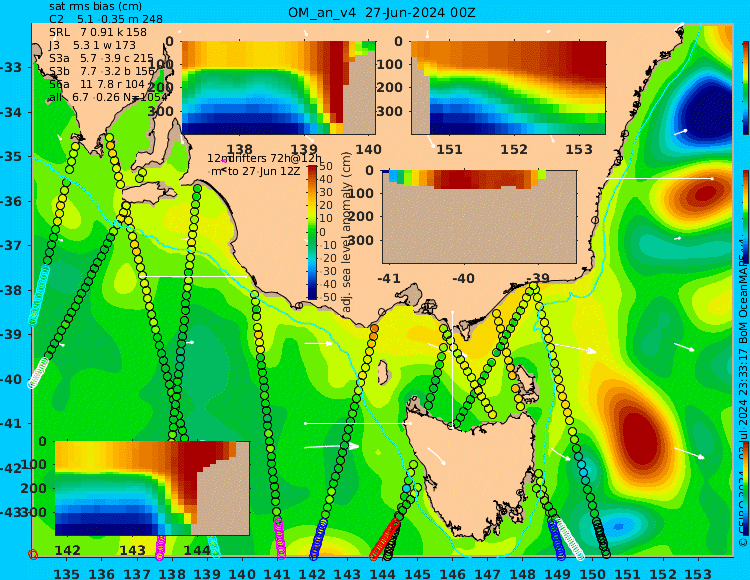Select the "sat rms bias (cm)" header text
Viewport: 750px width, 580px height.
click(x=95, y=7)
